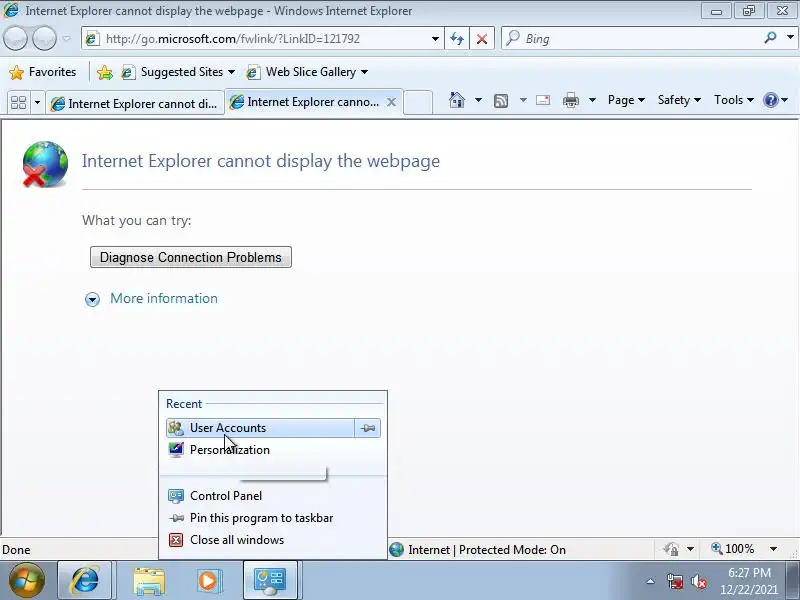Viewport: 800px width, 600px height.
Task: Restore down the browser window
Action: click(748, 11)
